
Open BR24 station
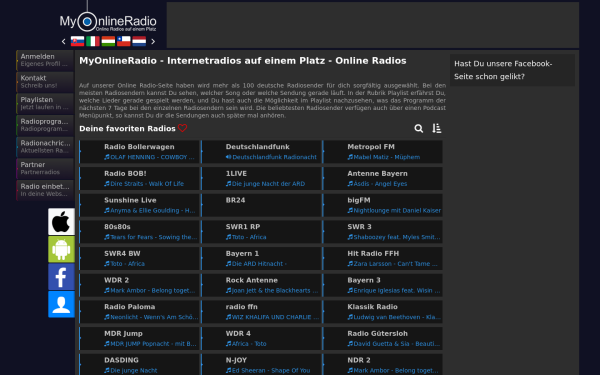coord(261,205)
